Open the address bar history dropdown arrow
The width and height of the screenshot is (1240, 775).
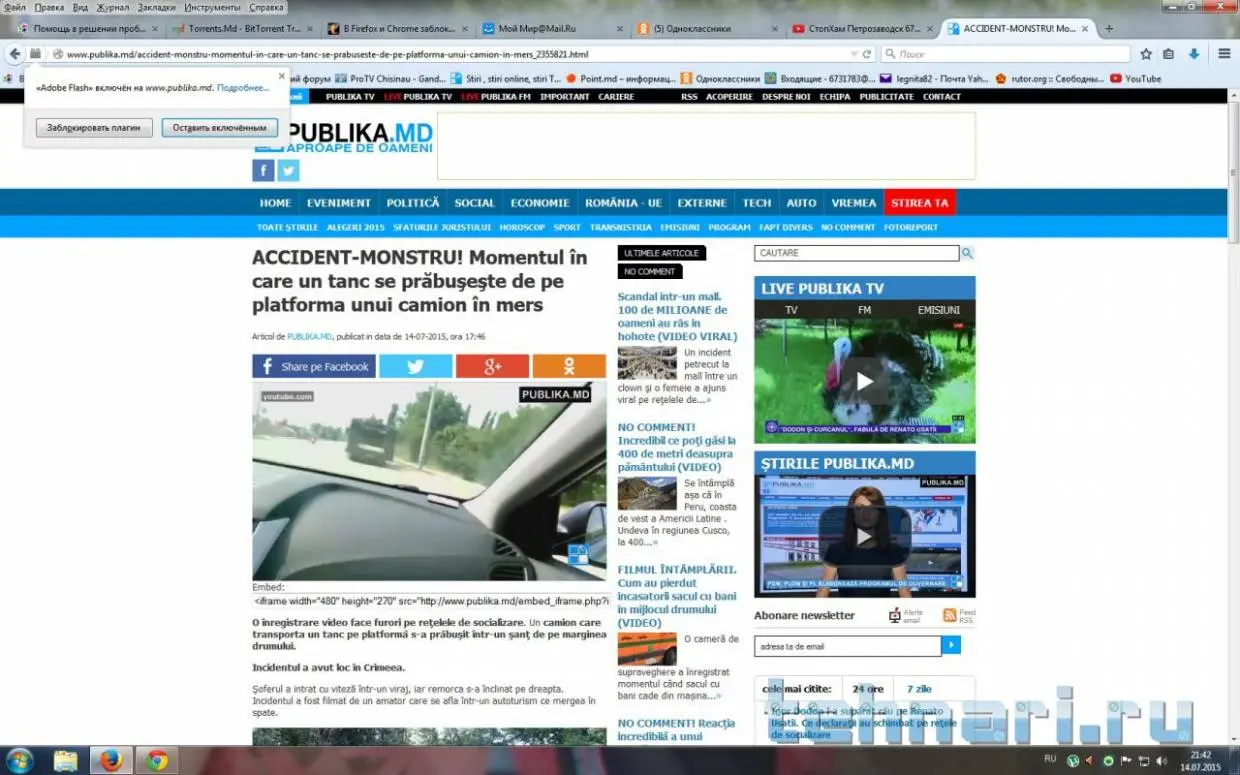853,54
